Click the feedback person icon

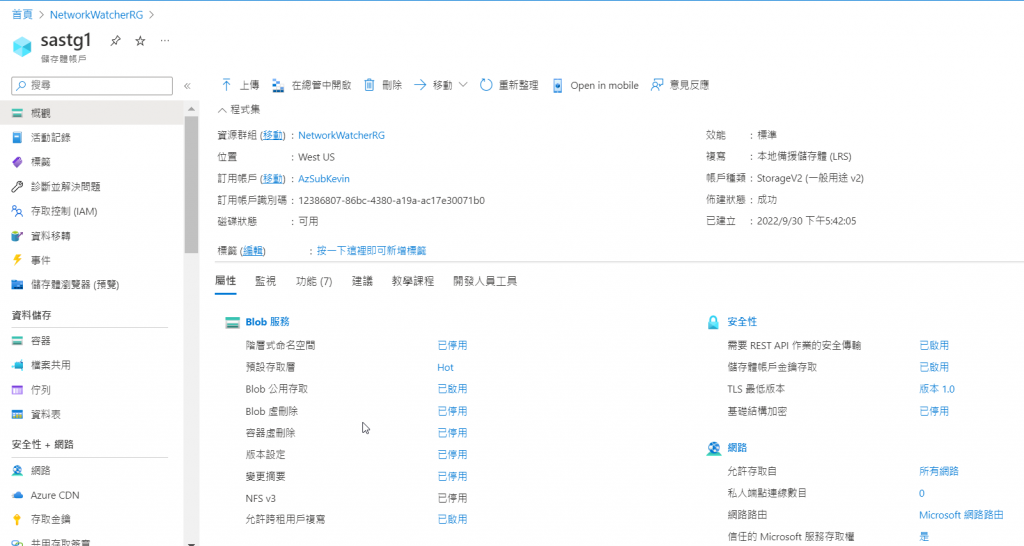(x=657, y=85)
